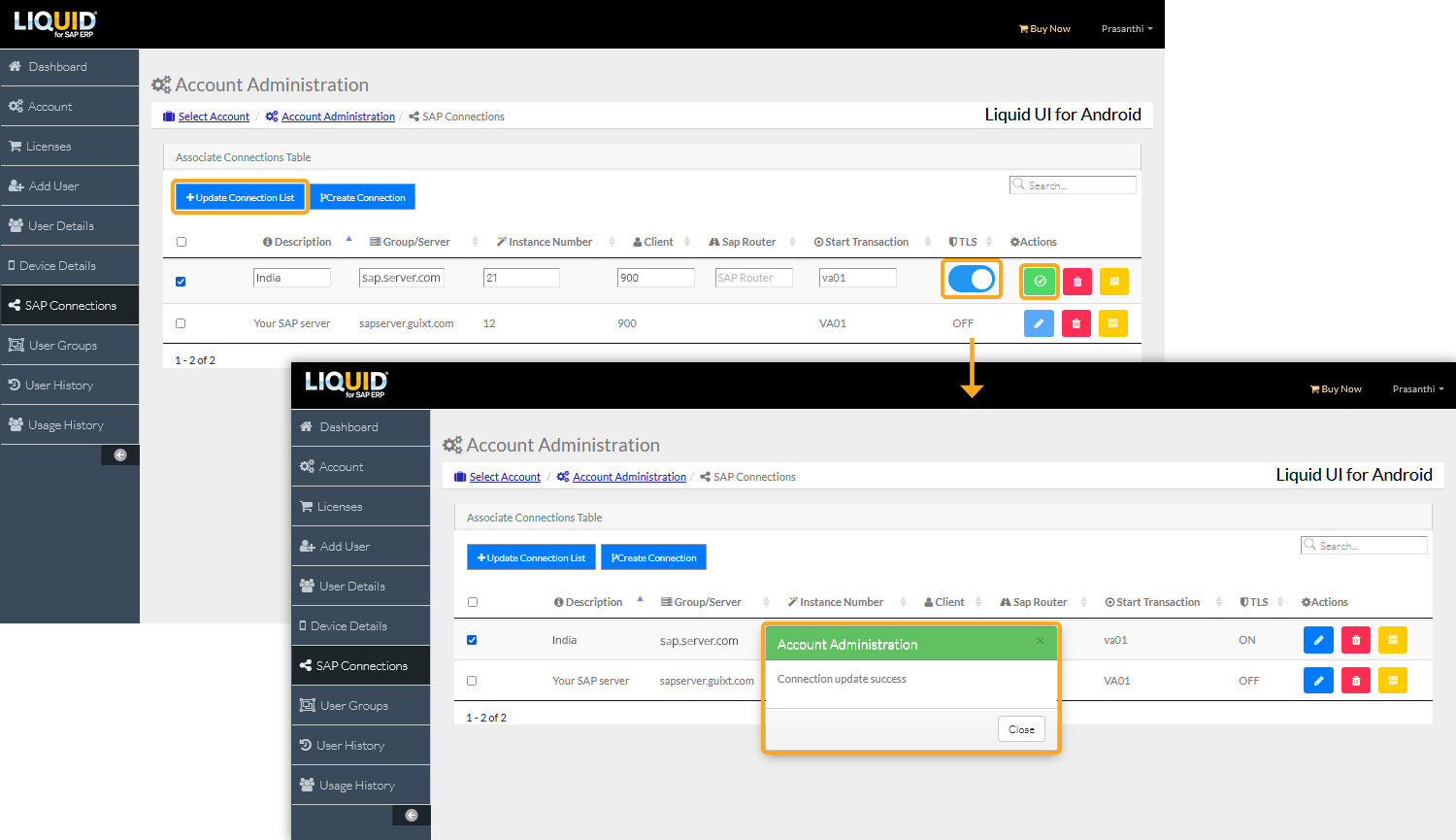Edit India connection in bottom table
Image resolution: width=1456 pixels, height=840 pixels.
pyautogui.click(x=1318, y=640)
